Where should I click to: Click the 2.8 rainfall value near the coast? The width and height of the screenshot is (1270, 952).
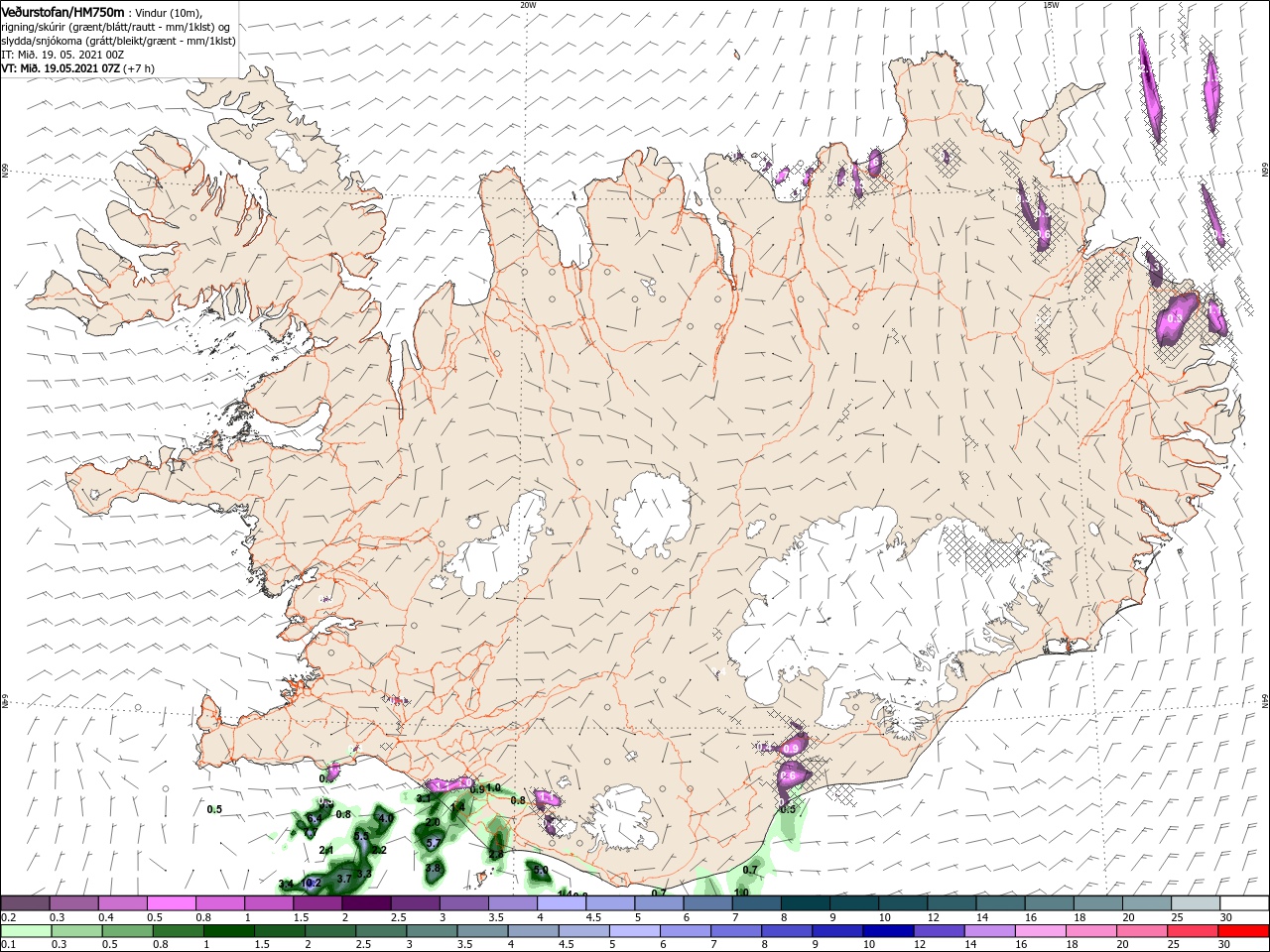pos(496,854)
